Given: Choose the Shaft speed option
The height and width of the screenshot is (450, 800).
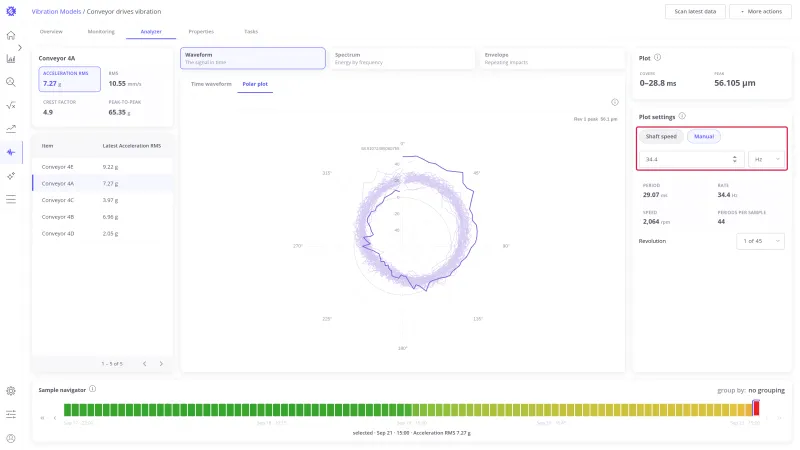Looking at the screenshot, I should [x=661, y=136].
